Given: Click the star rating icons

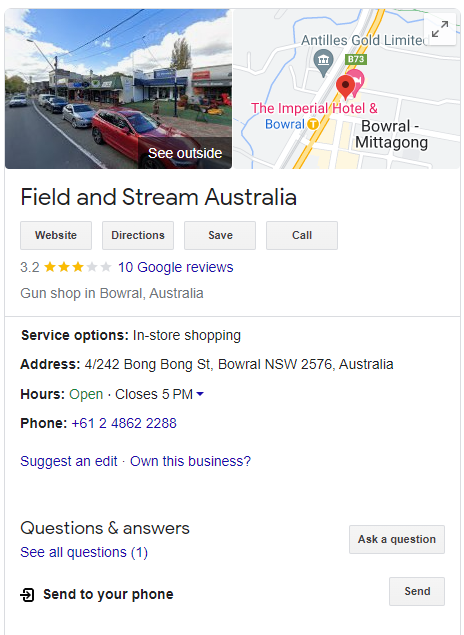Looking at the screenshot, I should click(x=78, y=267).
